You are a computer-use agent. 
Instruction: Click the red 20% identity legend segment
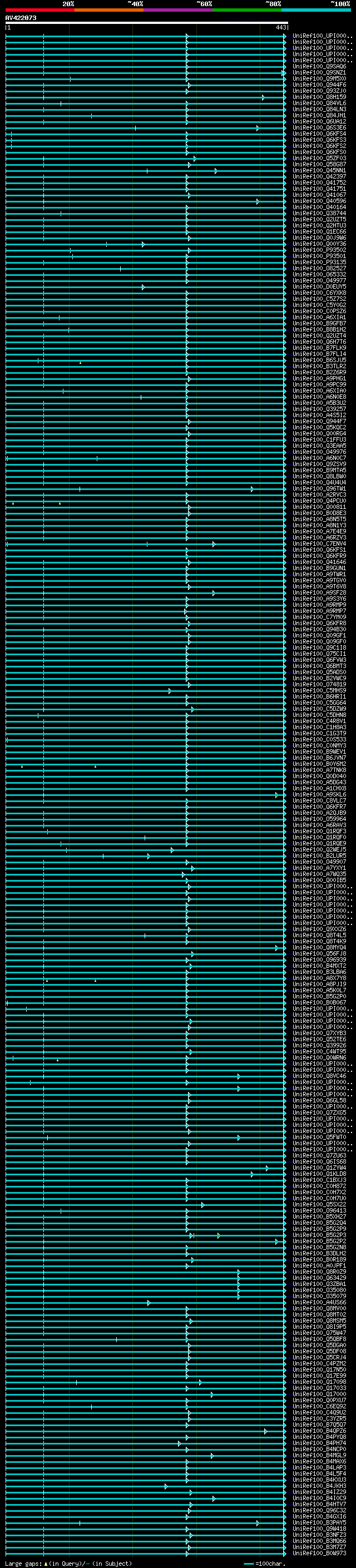coord(40,10)
